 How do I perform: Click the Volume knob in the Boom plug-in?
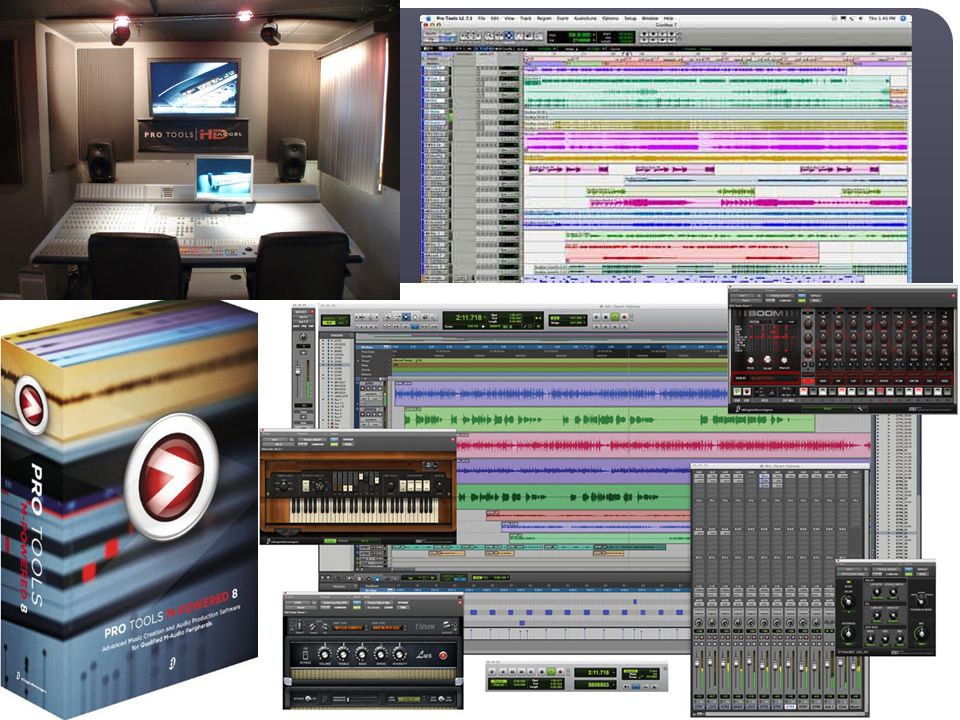click(x=768, y=361)
